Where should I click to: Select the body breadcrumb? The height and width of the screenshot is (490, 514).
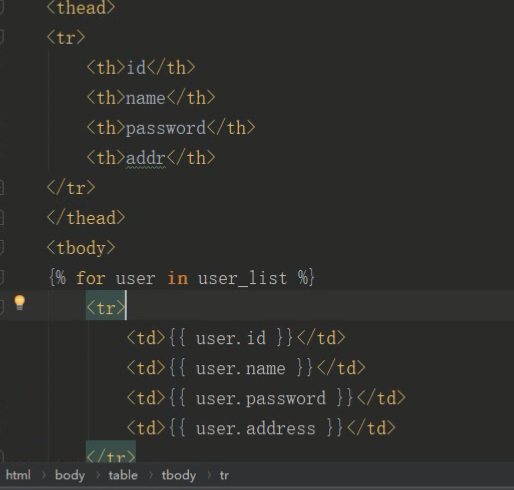(x=70, y=475)
